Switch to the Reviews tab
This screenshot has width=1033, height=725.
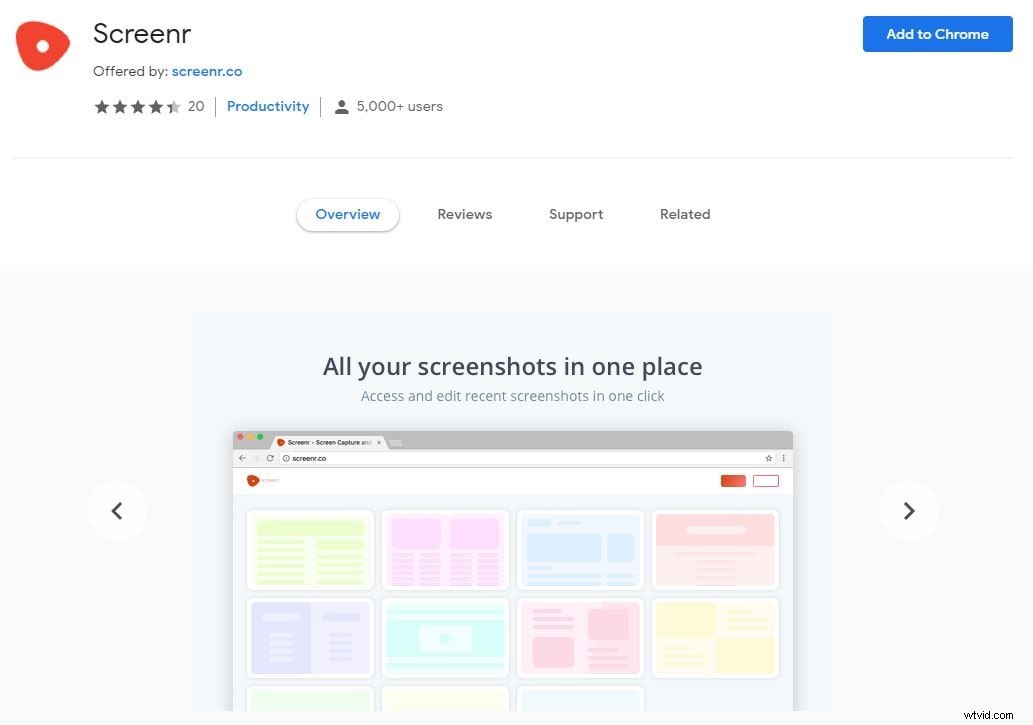pyautogui.click(x=464, y=214)
